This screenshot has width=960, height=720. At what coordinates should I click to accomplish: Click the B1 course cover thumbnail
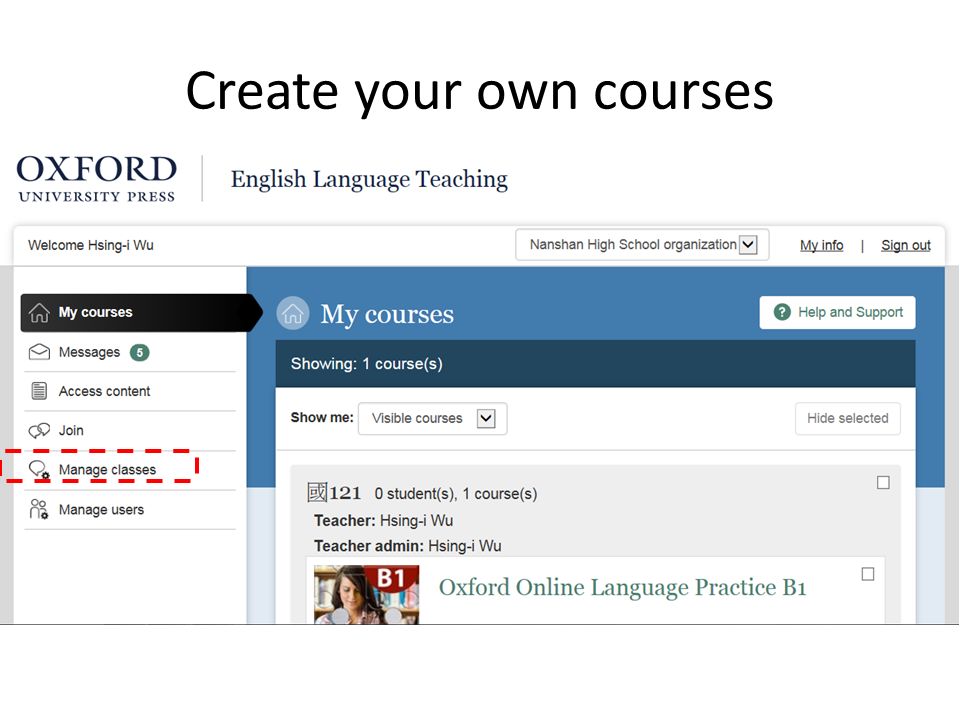point(366,594)
